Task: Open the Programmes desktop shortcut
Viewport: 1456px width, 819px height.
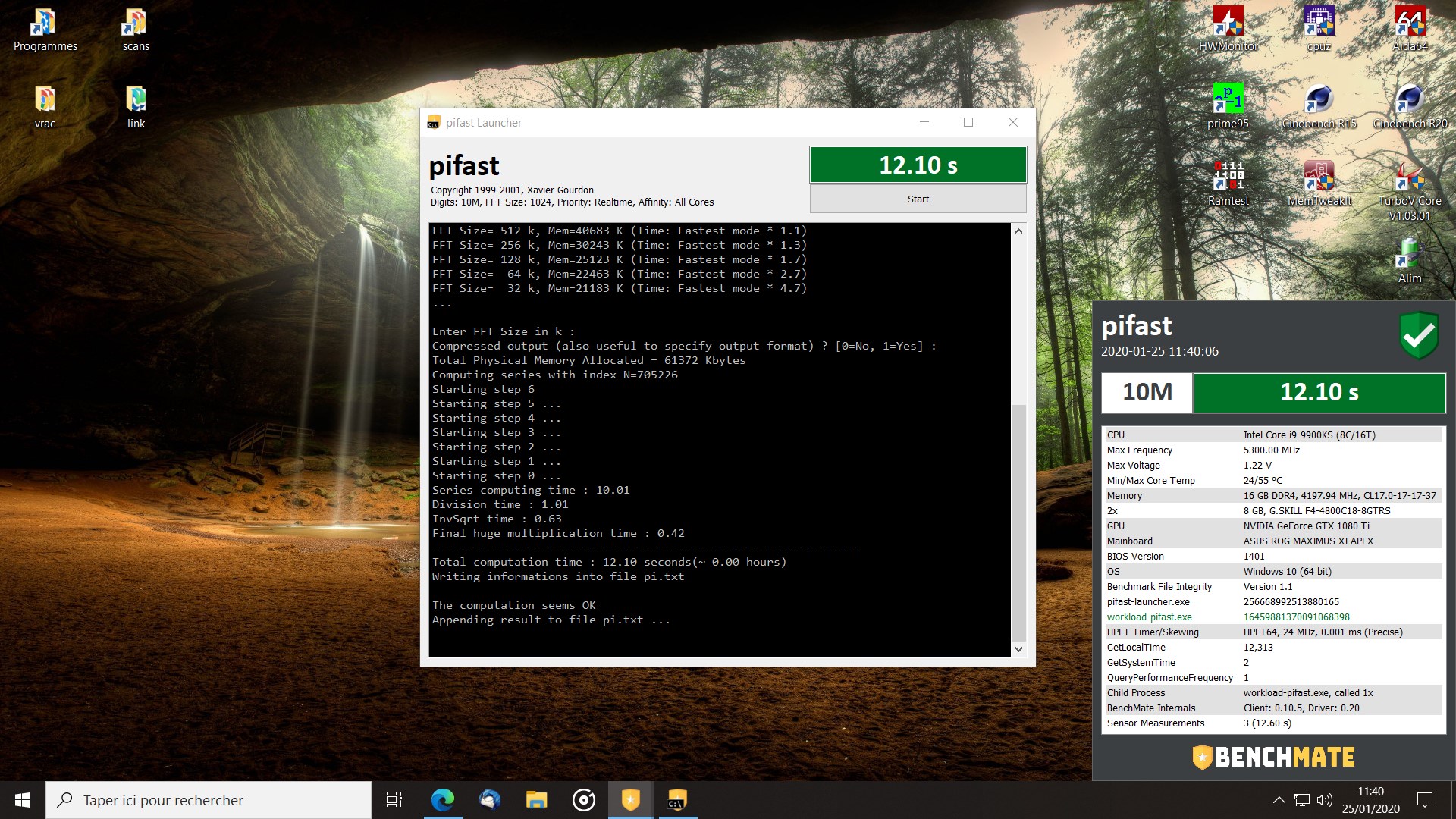Action: 45,30
